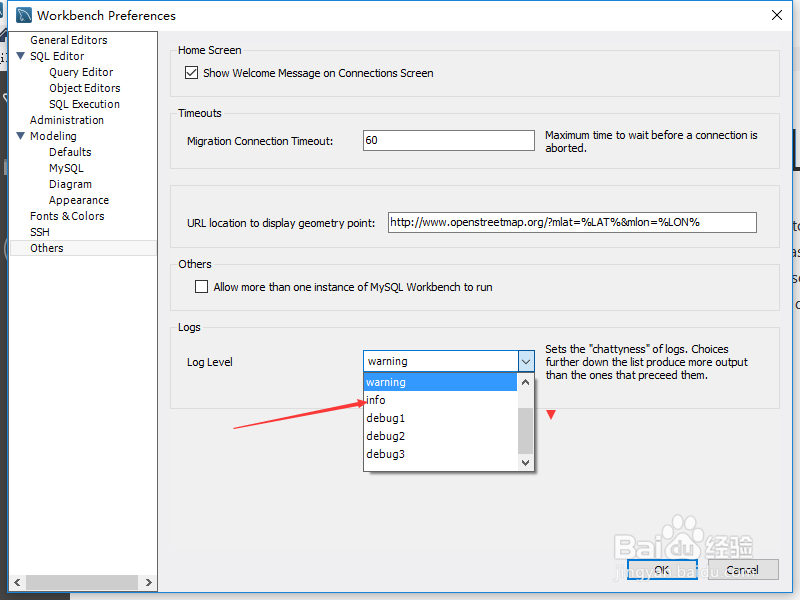Open Query Editor preferences page
The image size is (800, 600).
[x=81, y=72]
